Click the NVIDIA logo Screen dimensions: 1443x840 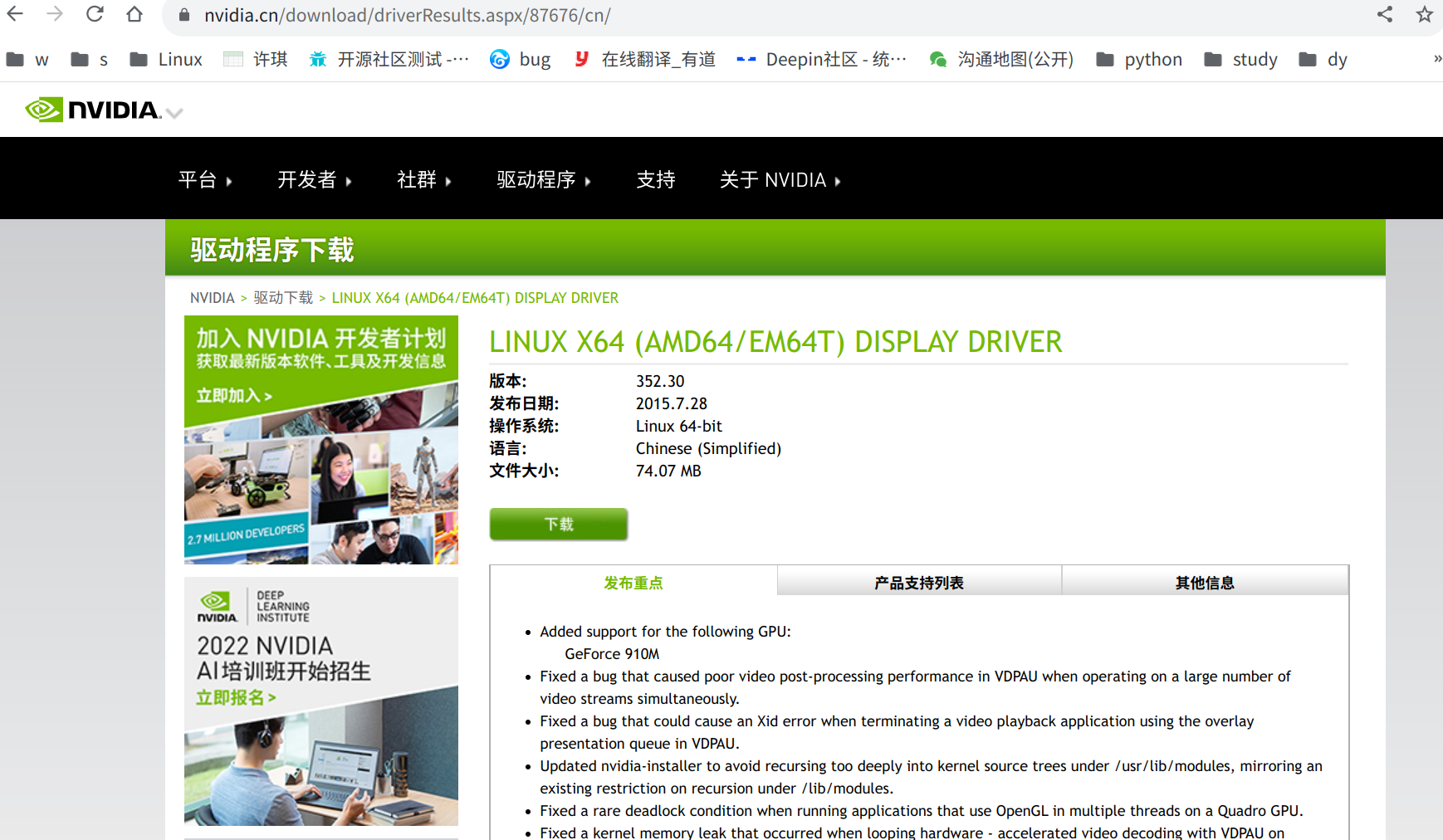coord(93,110)
